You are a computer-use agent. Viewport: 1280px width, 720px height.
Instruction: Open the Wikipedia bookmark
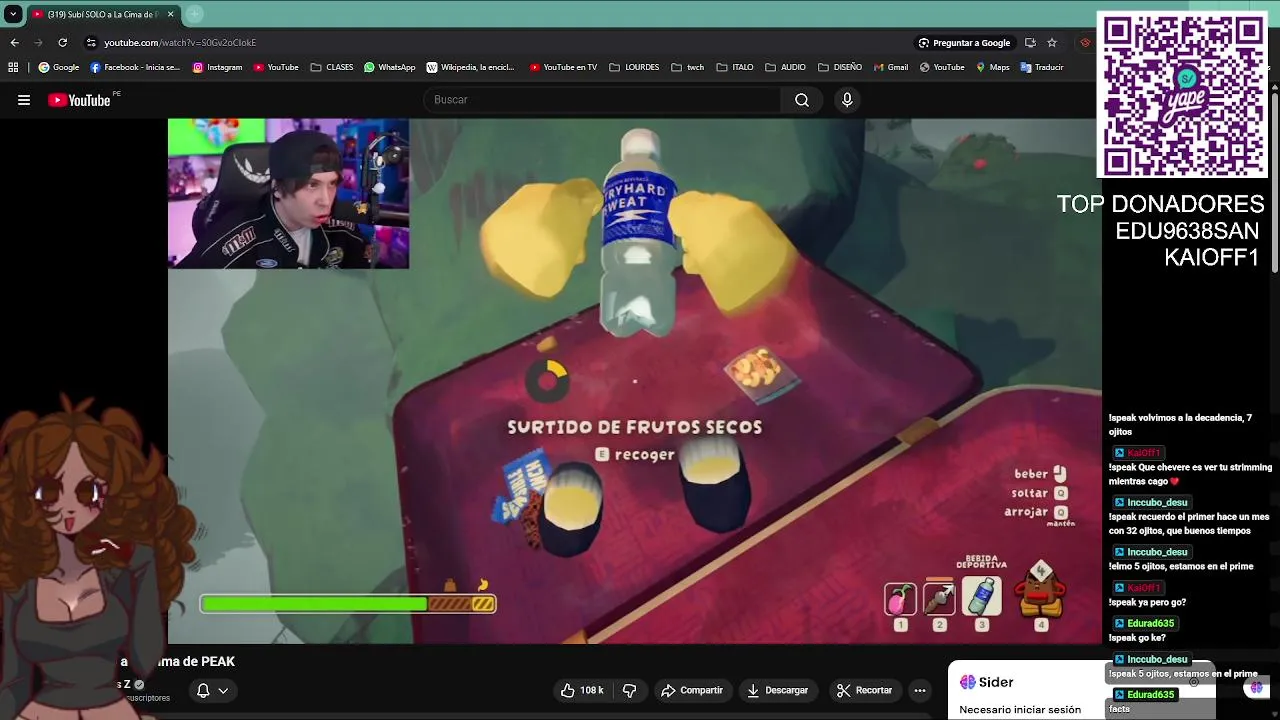(x=471, y=67)
